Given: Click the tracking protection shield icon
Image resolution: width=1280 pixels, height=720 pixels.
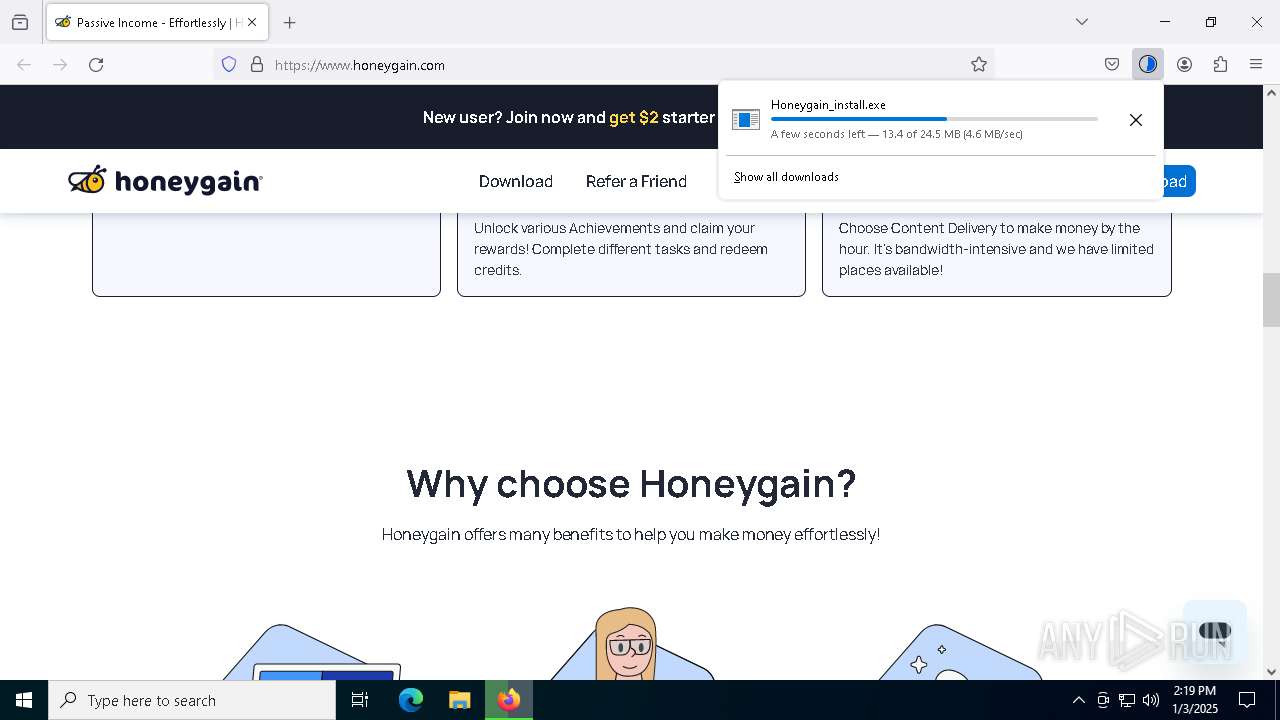Looking at the screenshot, I should (229, 65).
